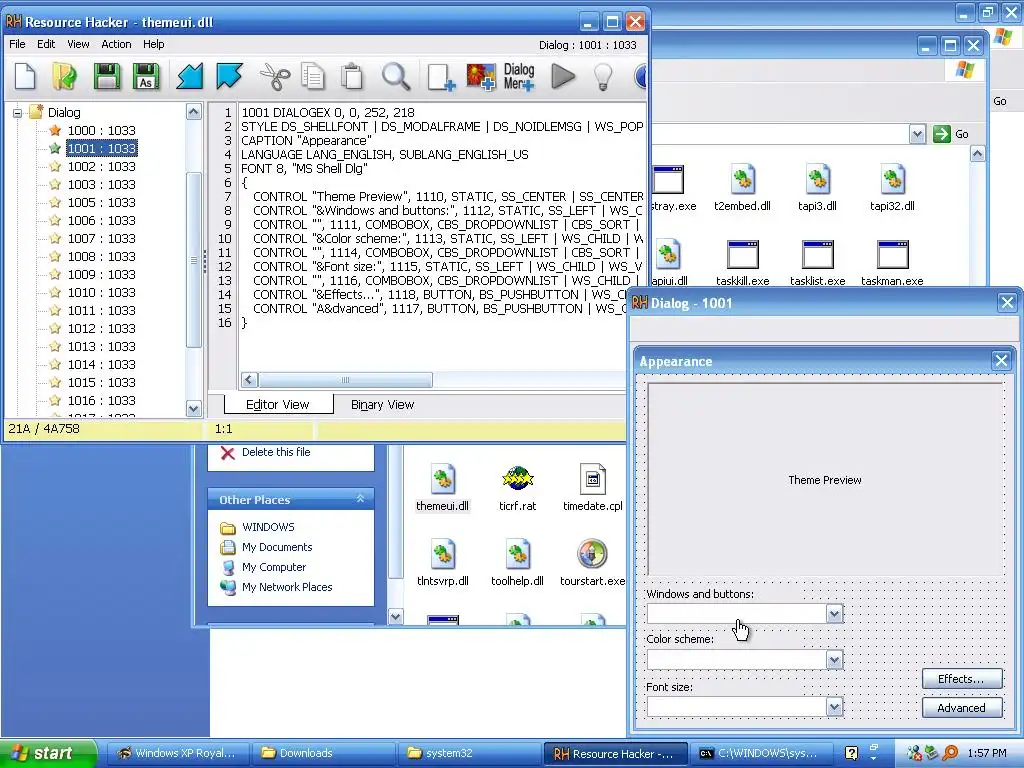
Task: Click the resource tree scroll-up arrow
Action: [193, 112]
